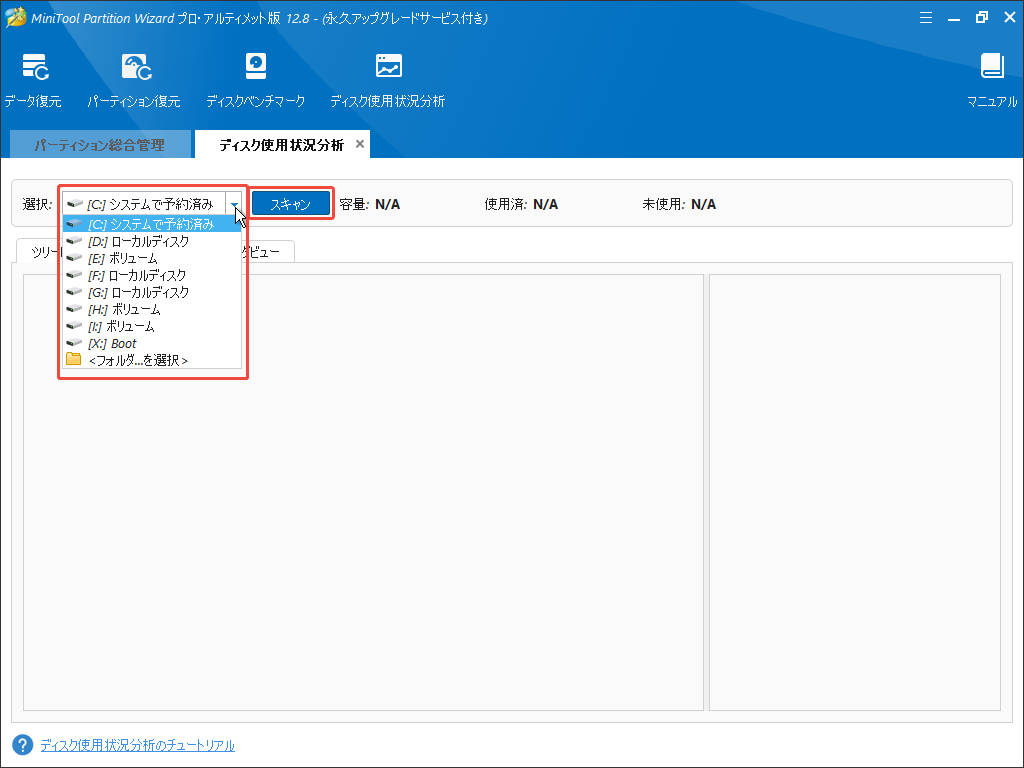
Task: Open the データ復元 tool
Action: 33,80
